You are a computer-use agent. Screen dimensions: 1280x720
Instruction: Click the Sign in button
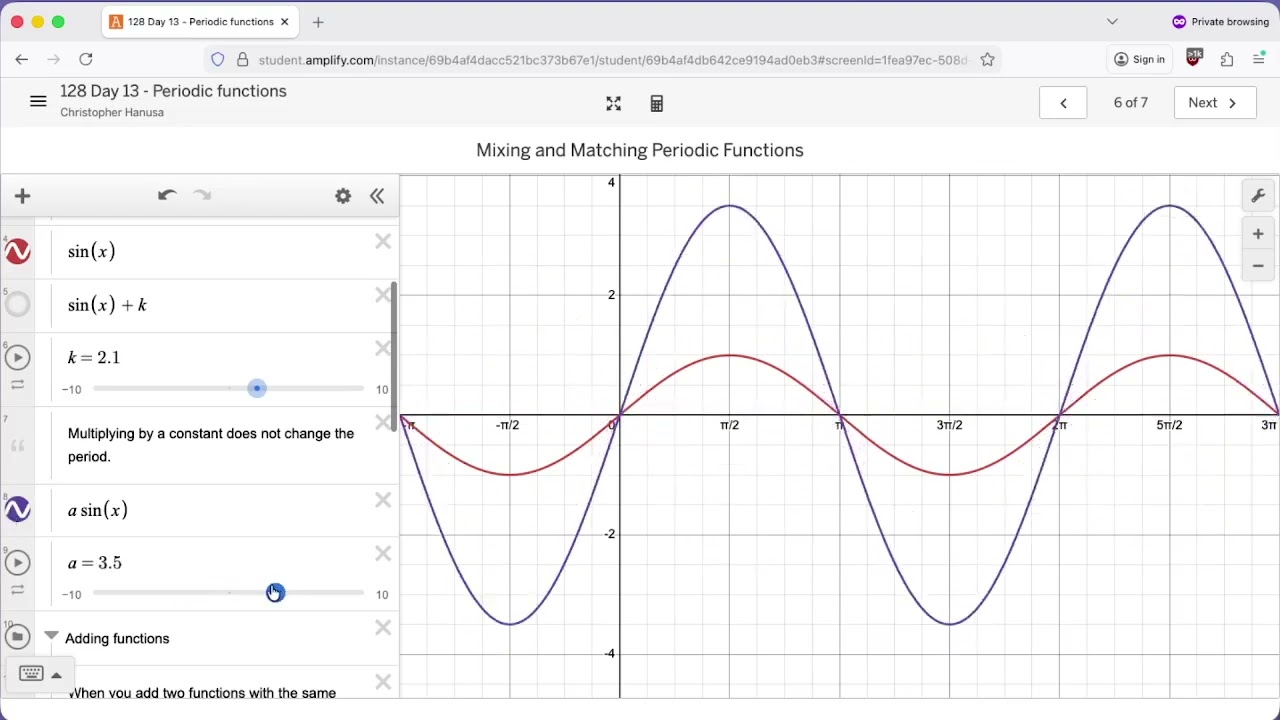(1139, 59)
